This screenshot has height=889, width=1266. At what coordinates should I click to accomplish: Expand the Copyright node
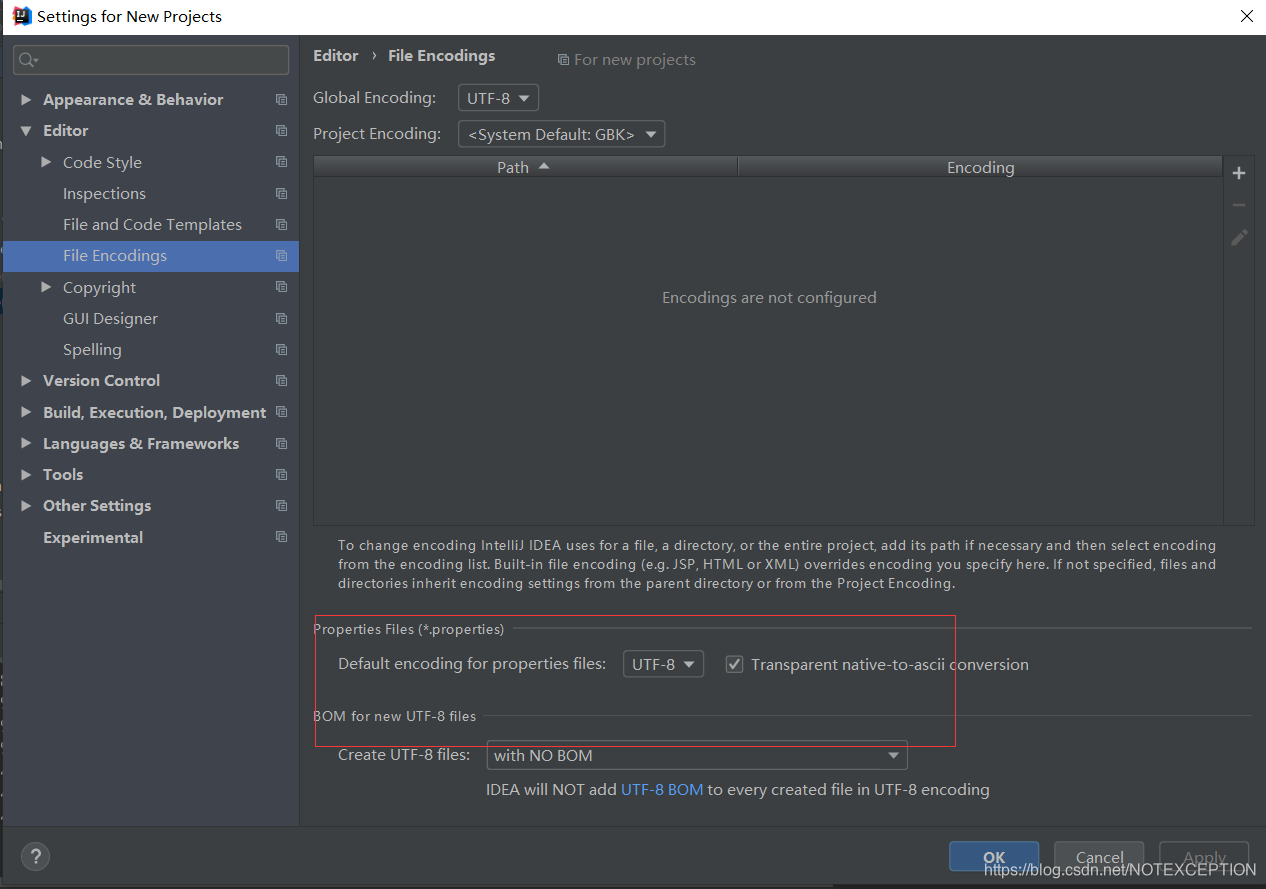coord(46,287)
